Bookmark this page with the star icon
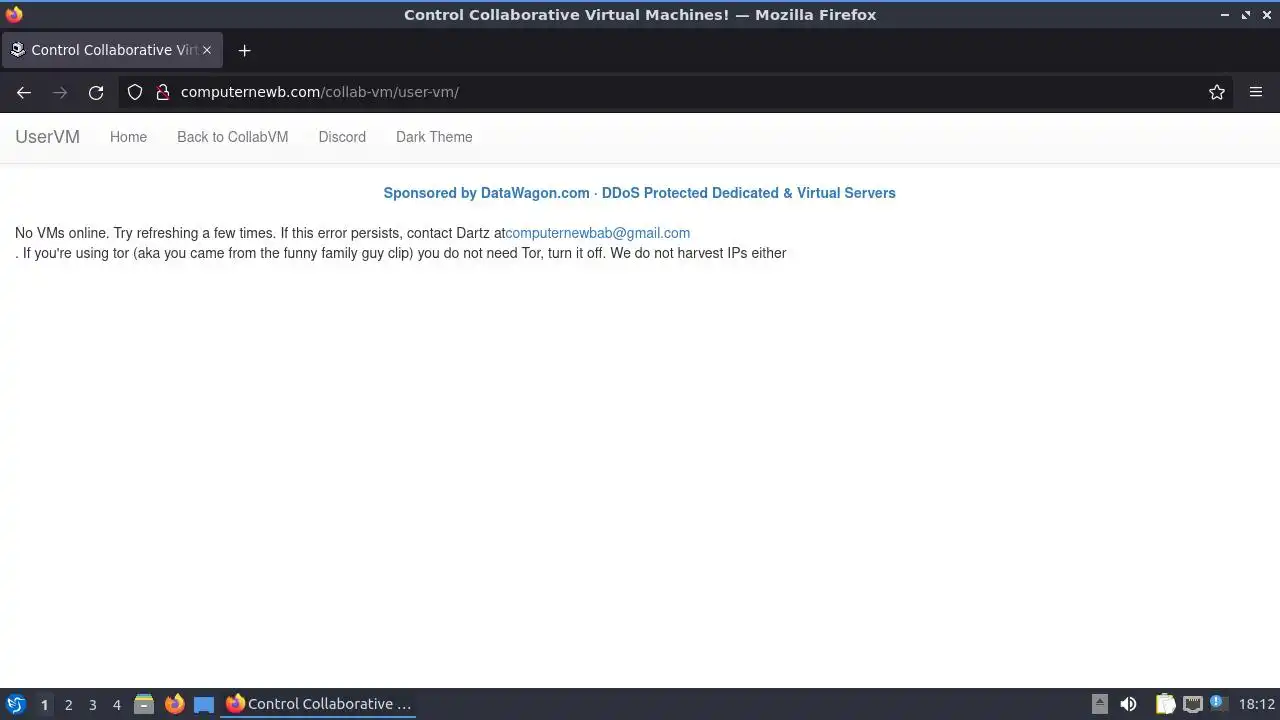1280x720 pixels. 1217,92
